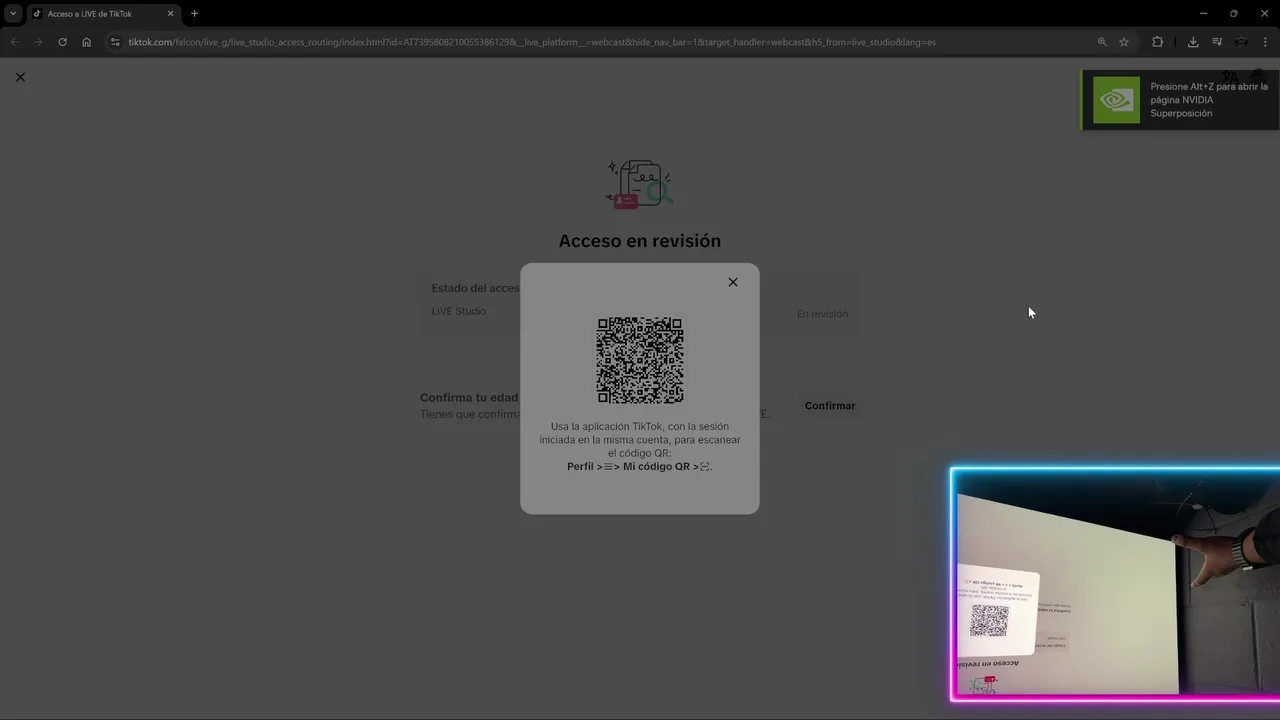Go back to the previous page
The height and width of the screenshot is (720, 1280).
pyautogui.click(x=14, y=42)
